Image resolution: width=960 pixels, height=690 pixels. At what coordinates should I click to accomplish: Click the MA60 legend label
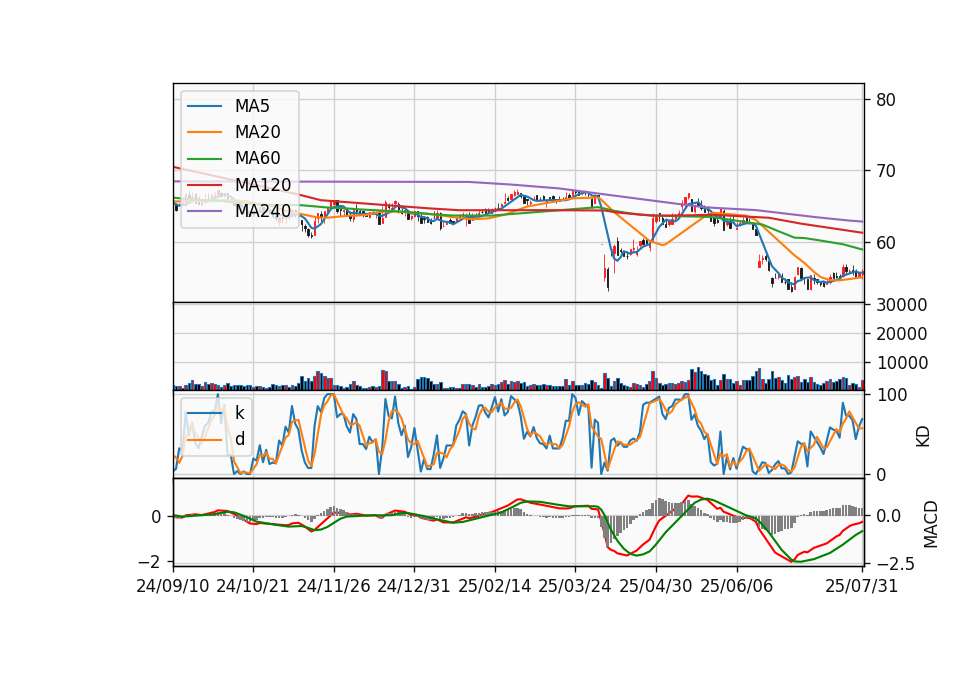tap(257, 158)
